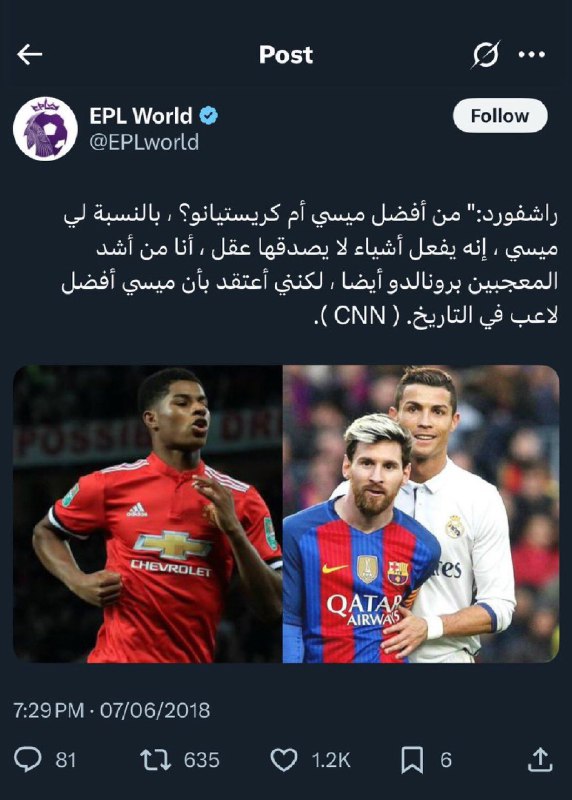Open the left player photo in red jersey
Viewport: 572px width, 800px height.
(147, 514)
